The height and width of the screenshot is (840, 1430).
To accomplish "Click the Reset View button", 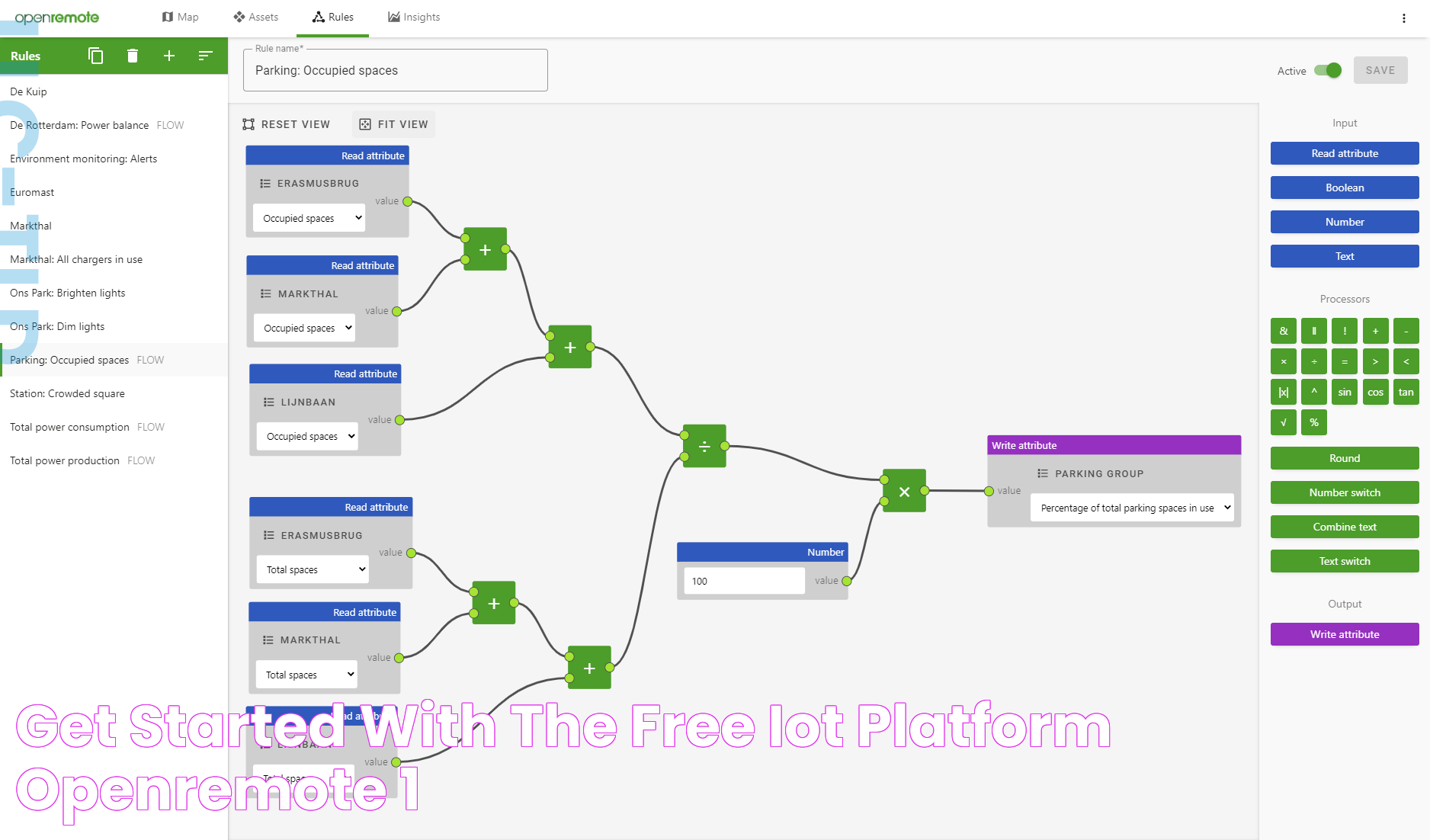I will coord(287,124).
